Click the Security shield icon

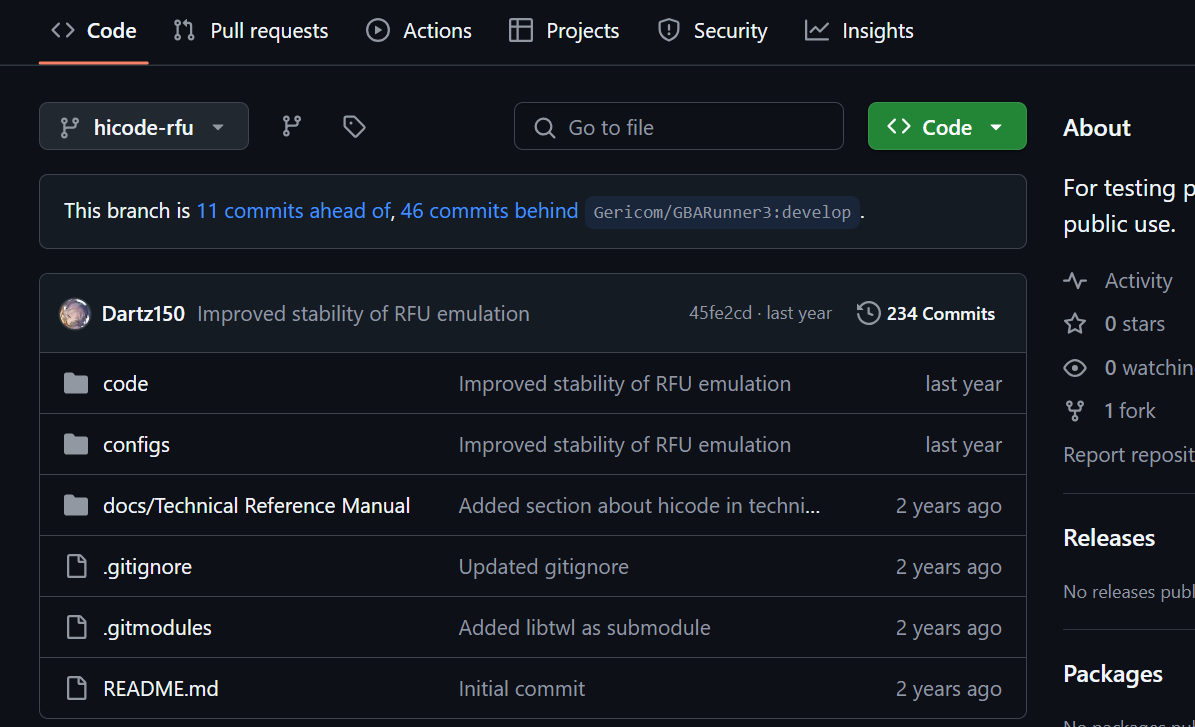pyautogui.click(x=668, y=30)
